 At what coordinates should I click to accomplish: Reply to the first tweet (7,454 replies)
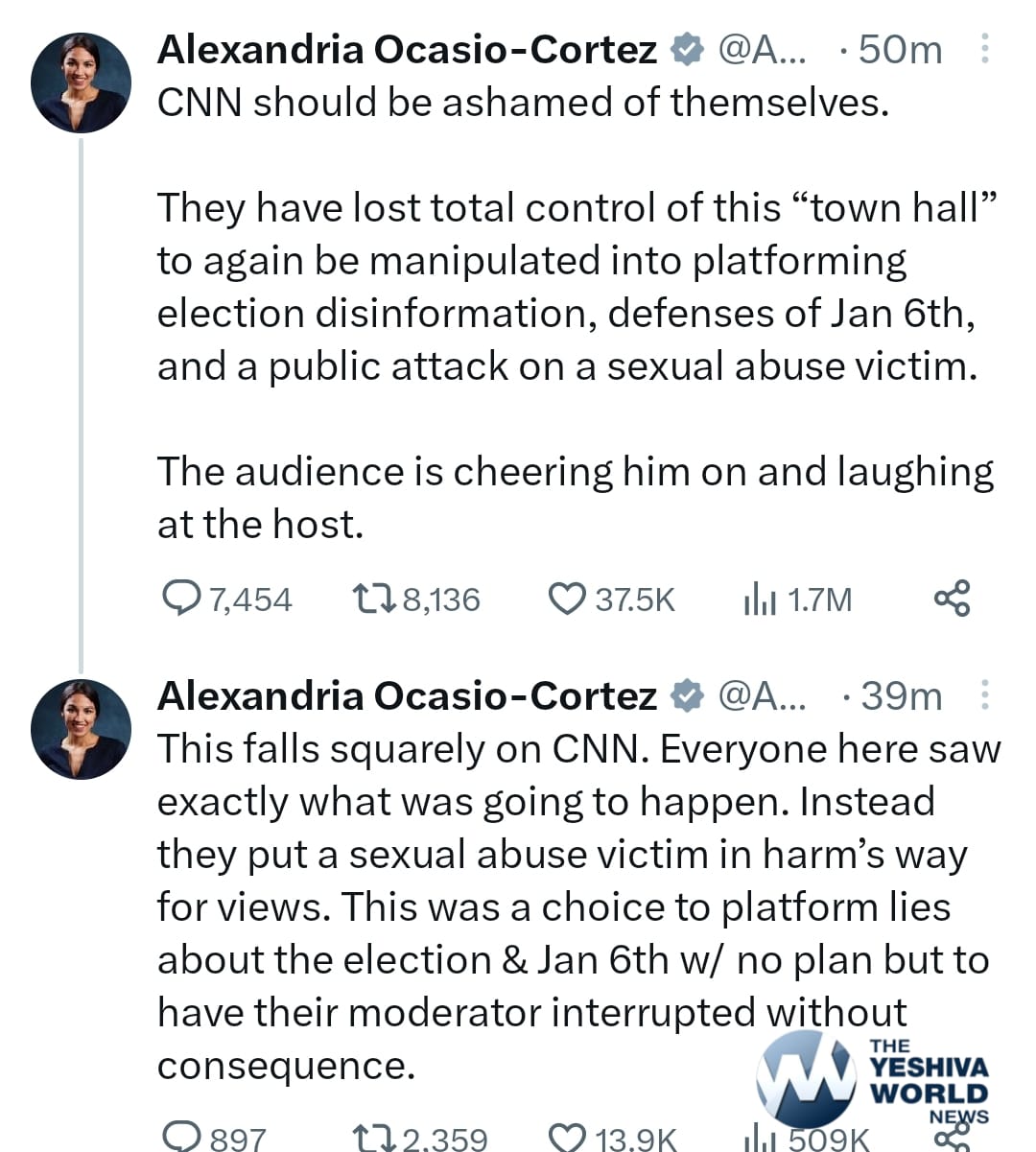[x=180, y=600]
